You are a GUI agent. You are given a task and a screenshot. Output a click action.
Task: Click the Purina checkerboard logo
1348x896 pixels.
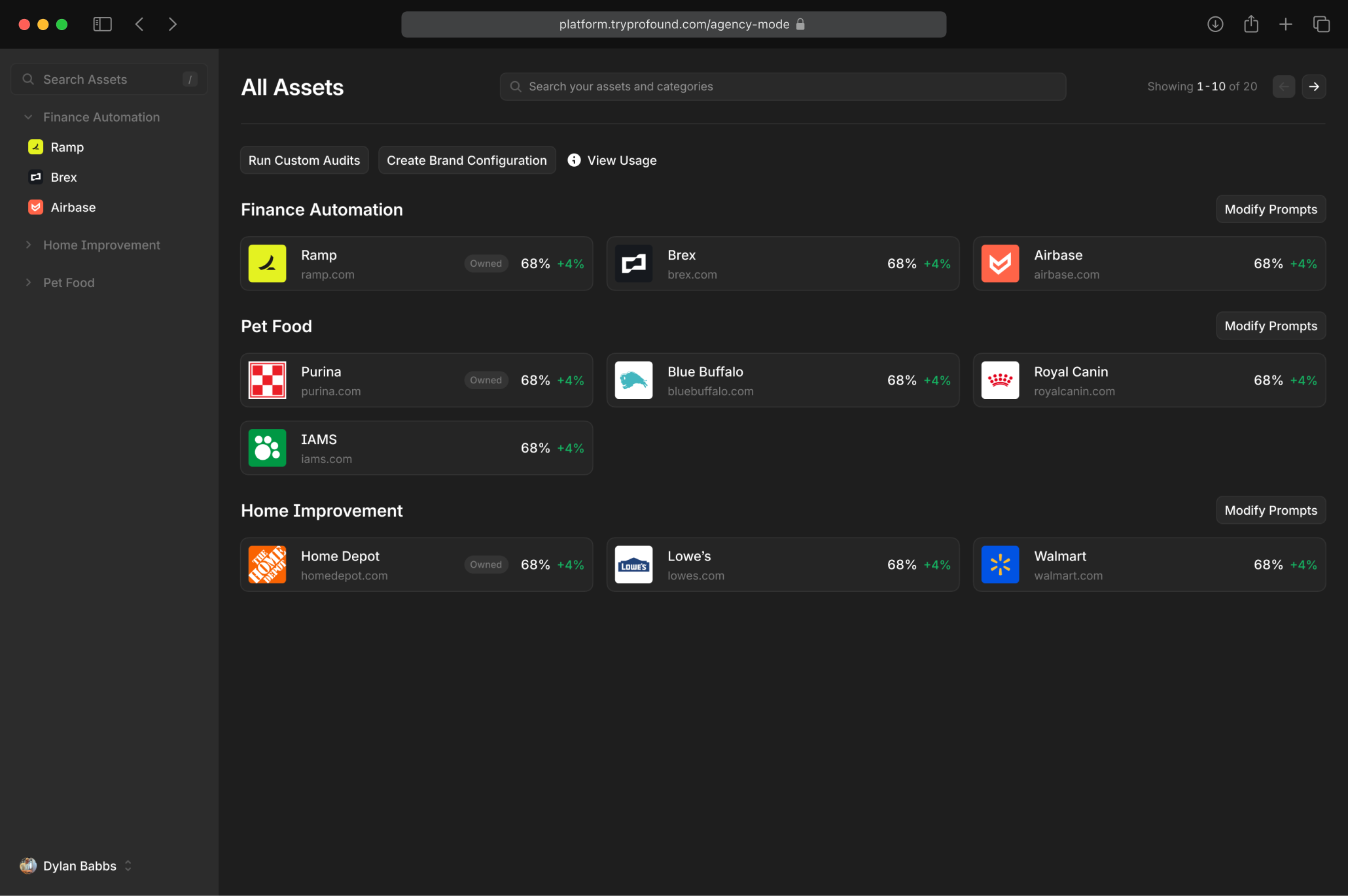267,380
